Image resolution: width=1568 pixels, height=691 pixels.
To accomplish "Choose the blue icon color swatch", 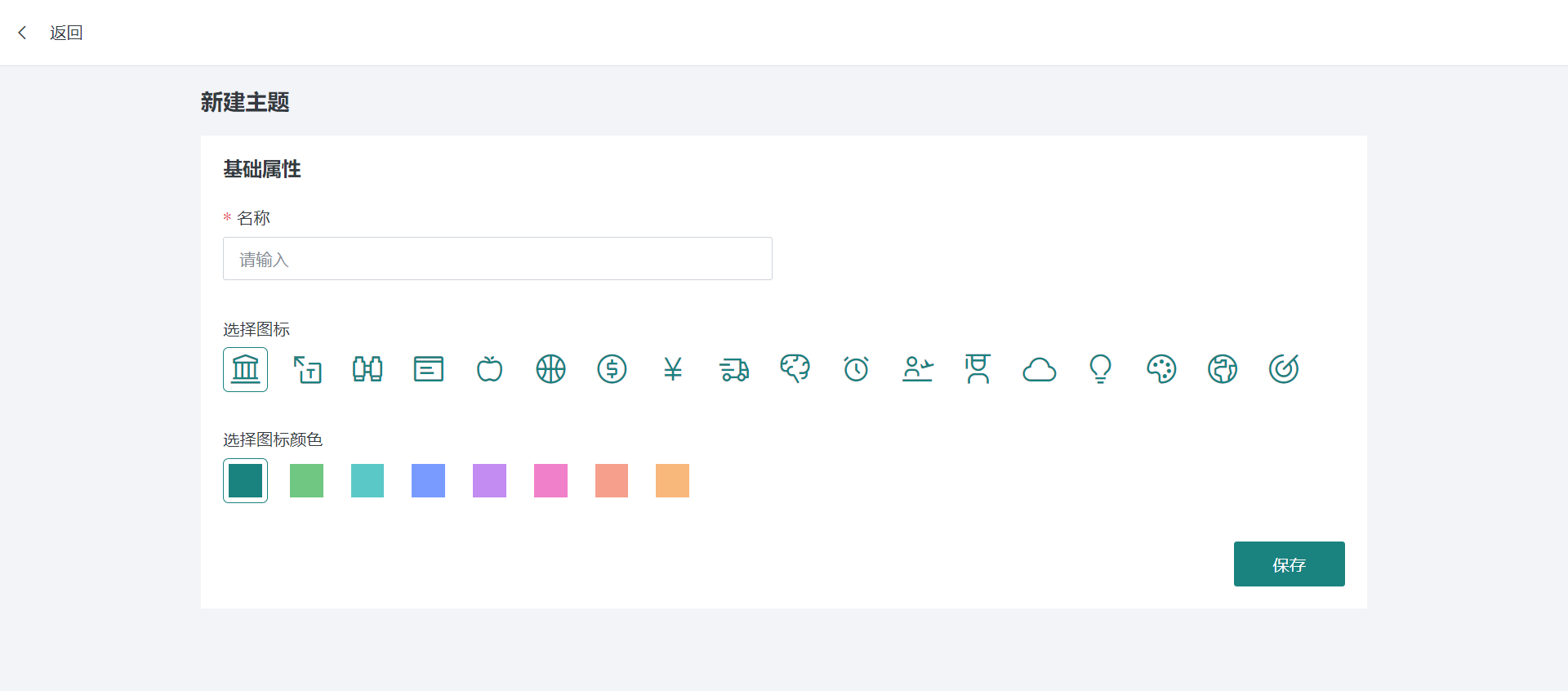I will (x=428, y=481).
